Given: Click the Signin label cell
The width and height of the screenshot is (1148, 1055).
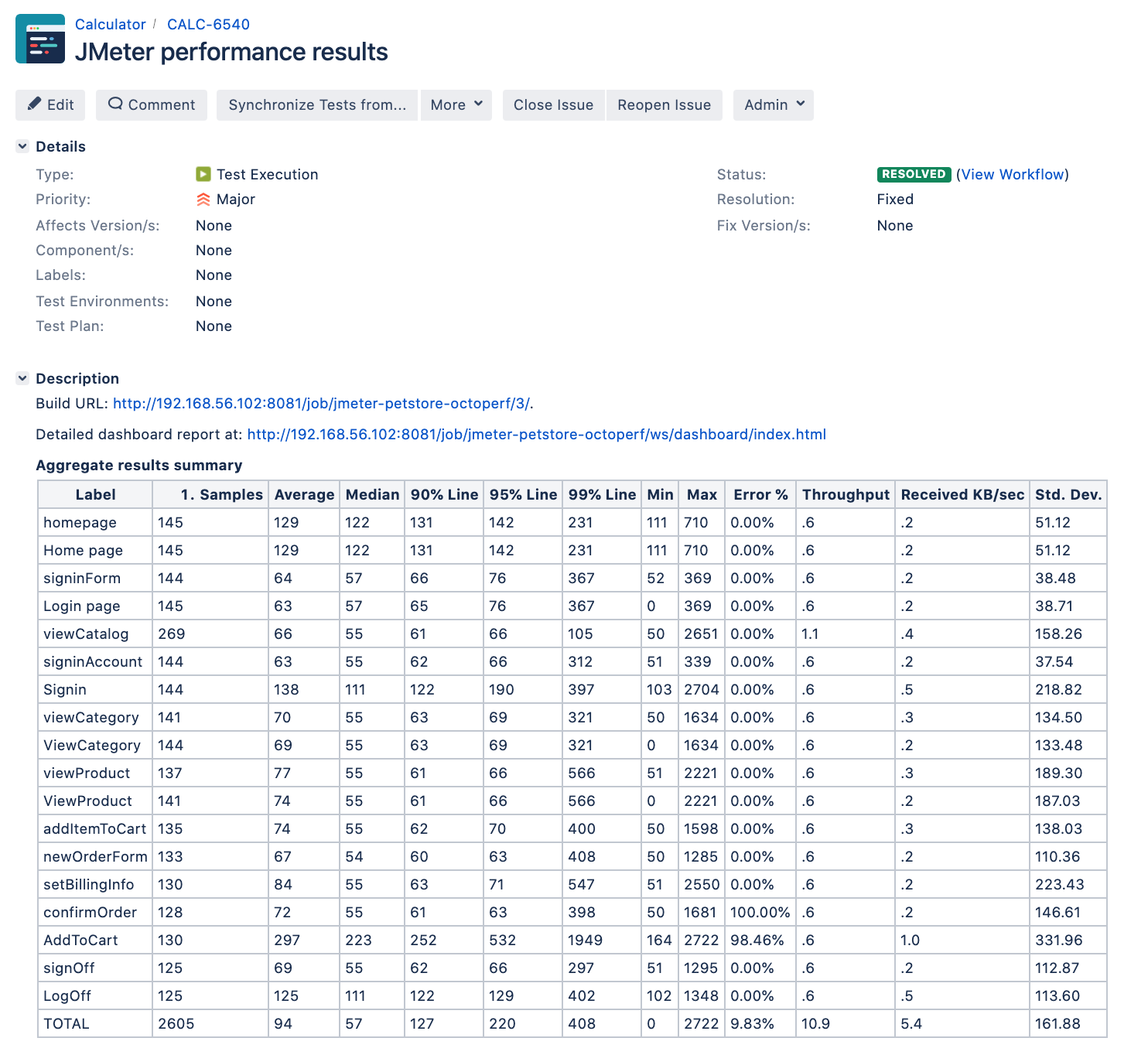Looking at the screenshot, I should click(95, 690).
